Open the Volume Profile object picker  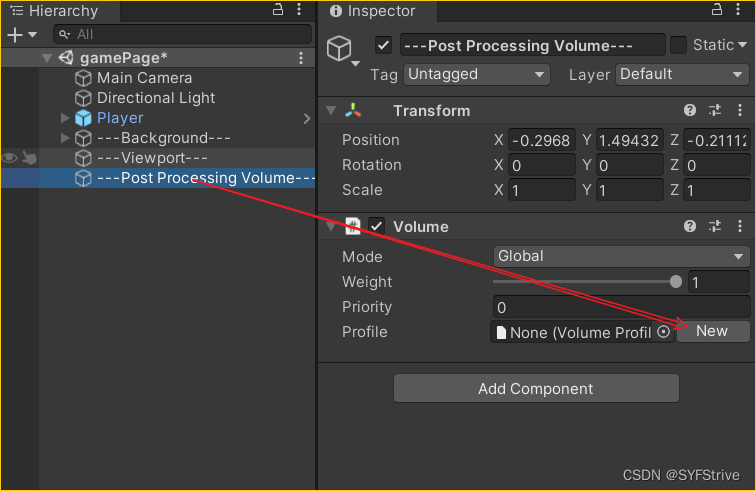[x=664, y=332]
